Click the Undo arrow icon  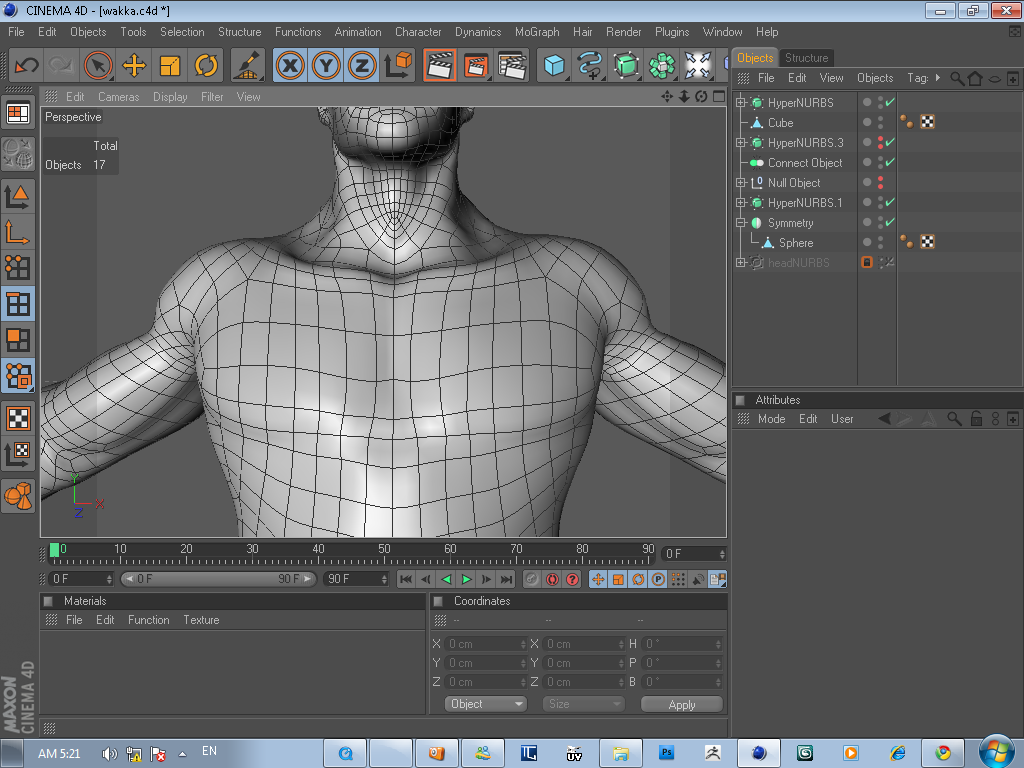pyautogui.click(x=26, y=65)
